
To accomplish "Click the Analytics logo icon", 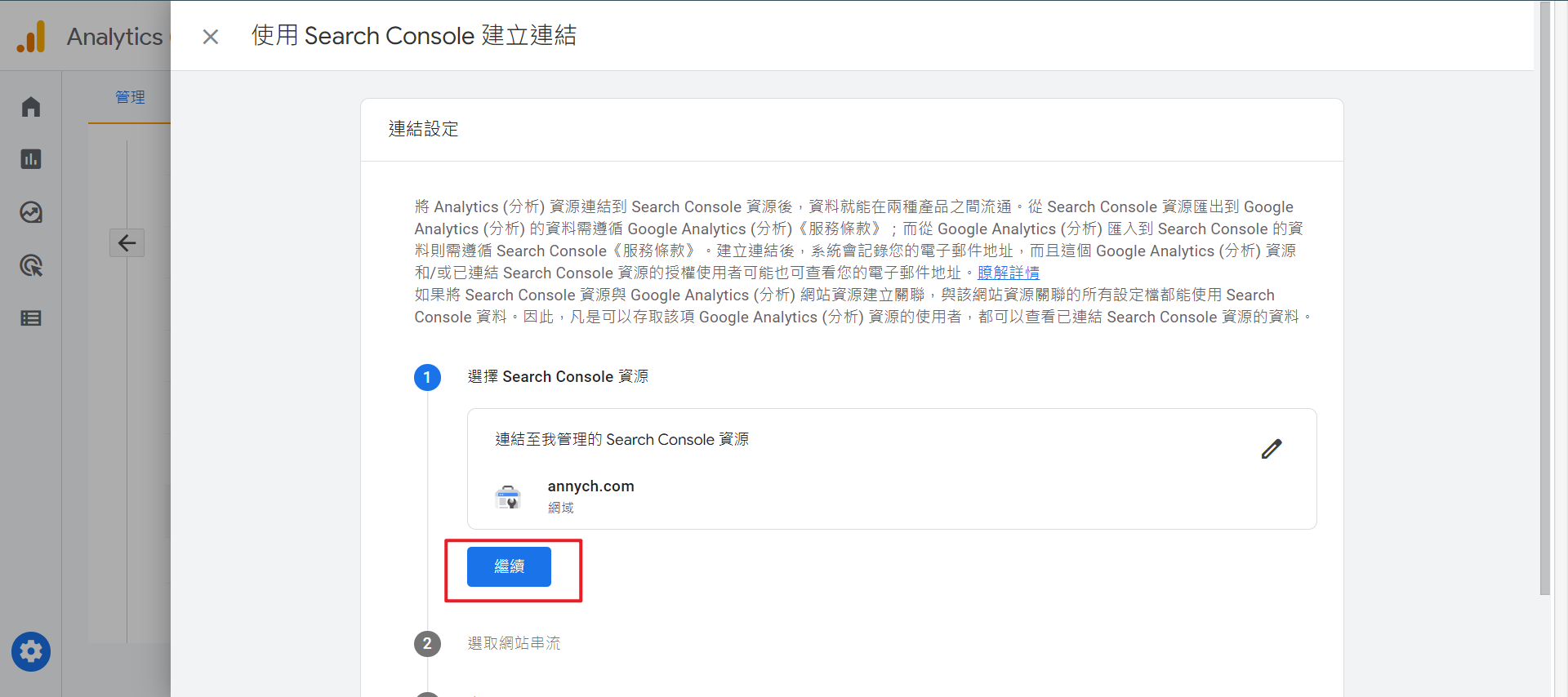I will [x=31, y=37].
